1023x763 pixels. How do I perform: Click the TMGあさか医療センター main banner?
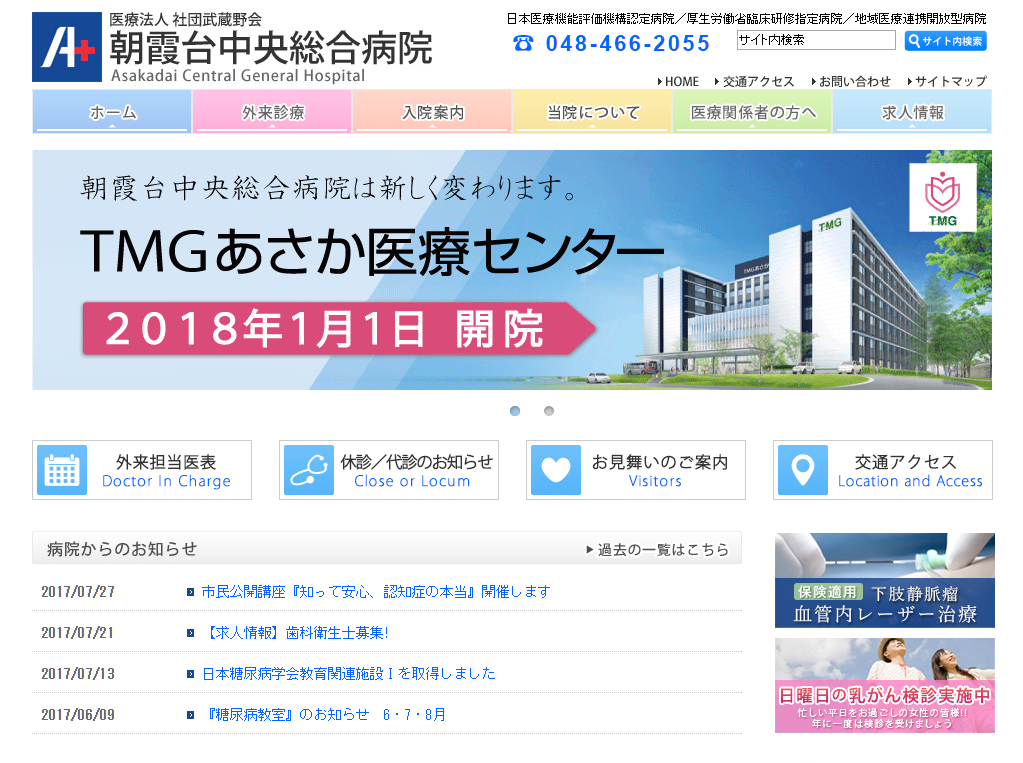coord(512,270)
